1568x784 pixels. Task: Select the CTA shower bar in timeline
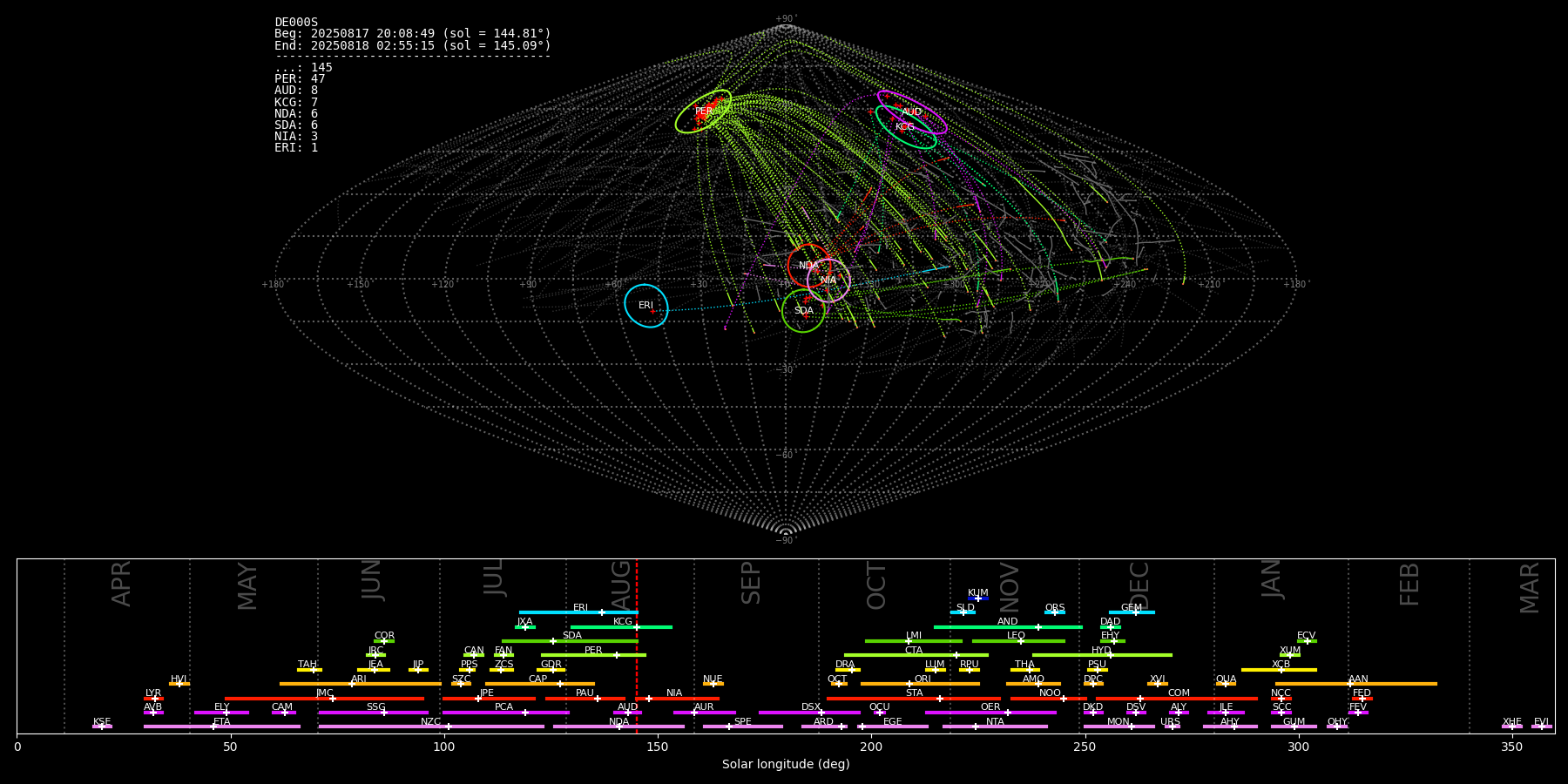(x=916, y=655)
